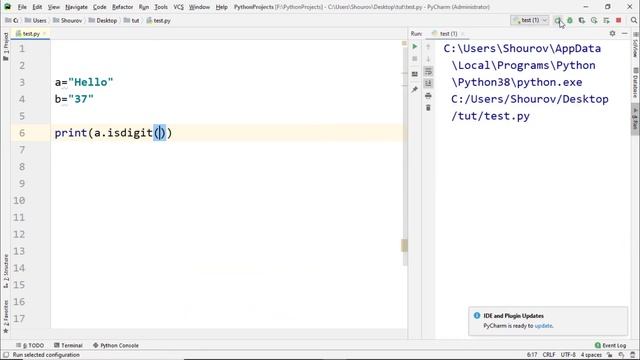Open the Window menu

199,7
